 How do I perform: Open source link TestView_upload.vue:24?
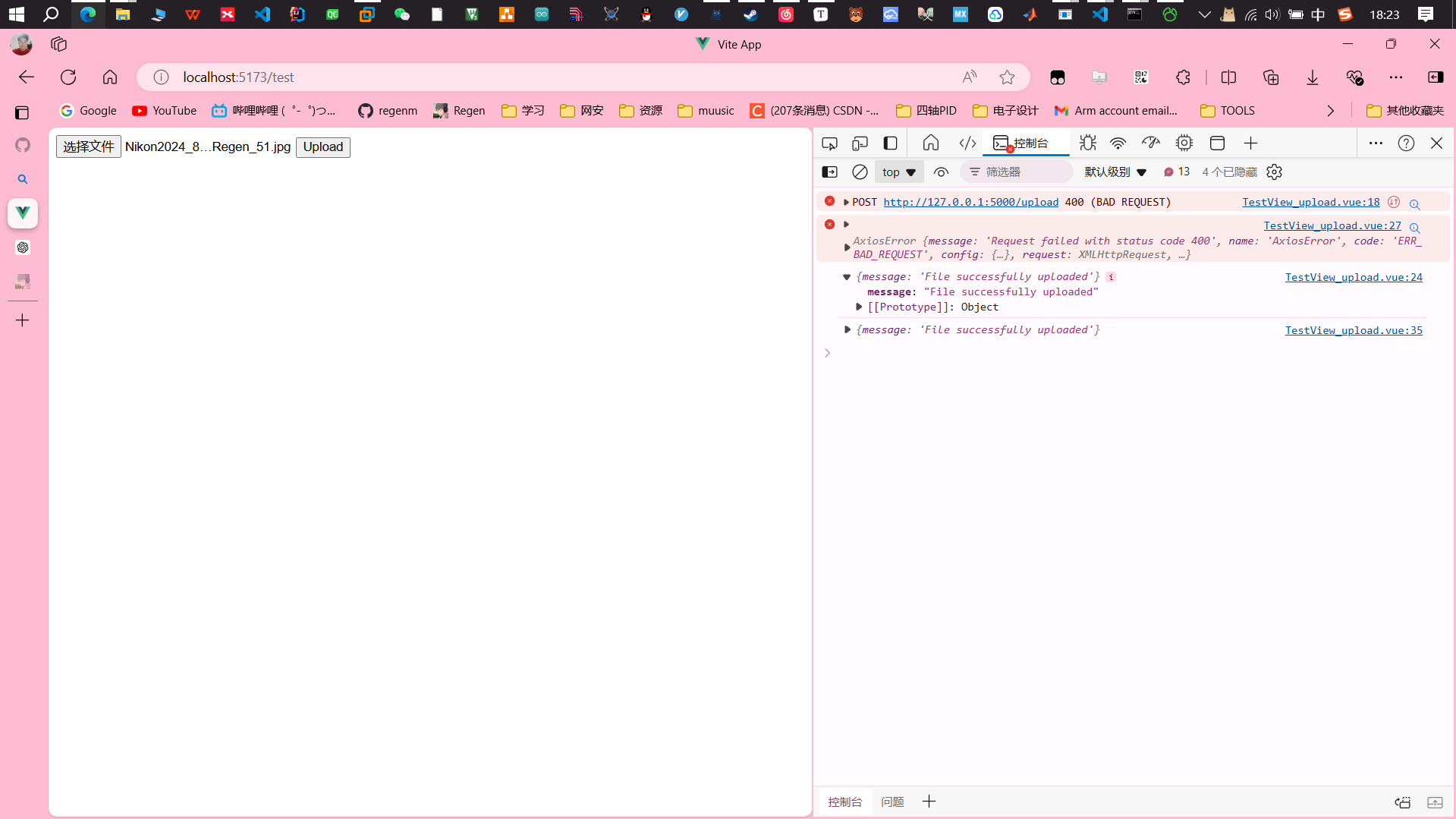[x=1354, y=277]
